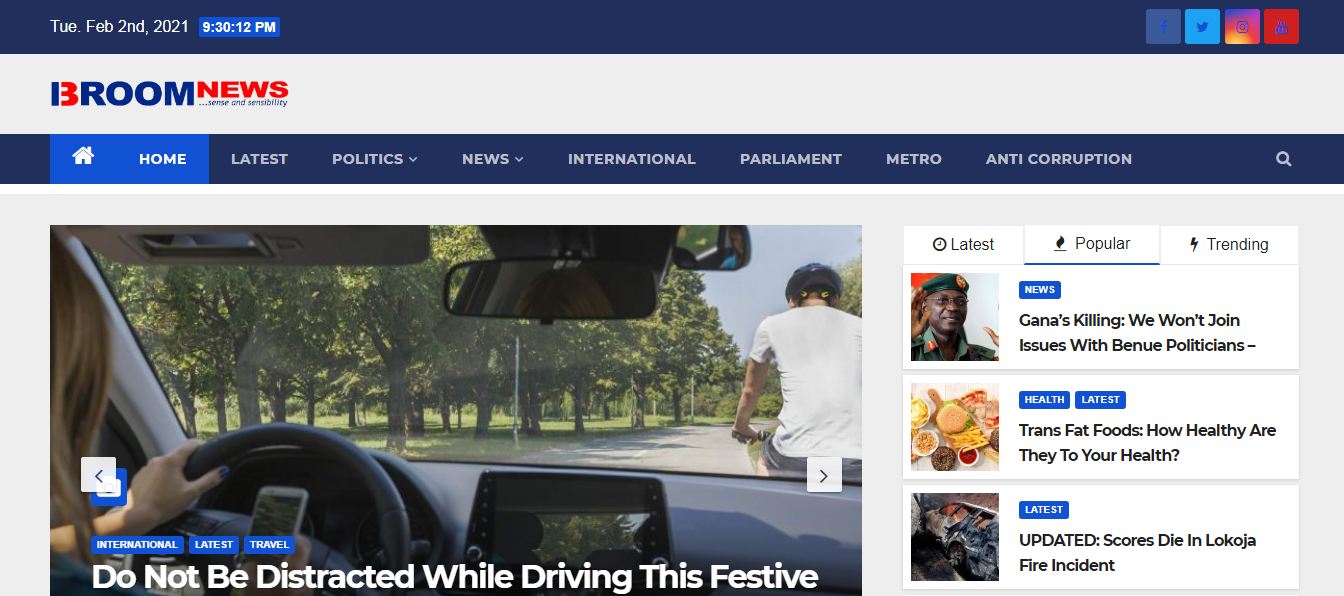Image resolution: width=1344 pixels, height=596 pixels.
Task: Open the Anti Corruption menu item
Action: [1059, 159]
